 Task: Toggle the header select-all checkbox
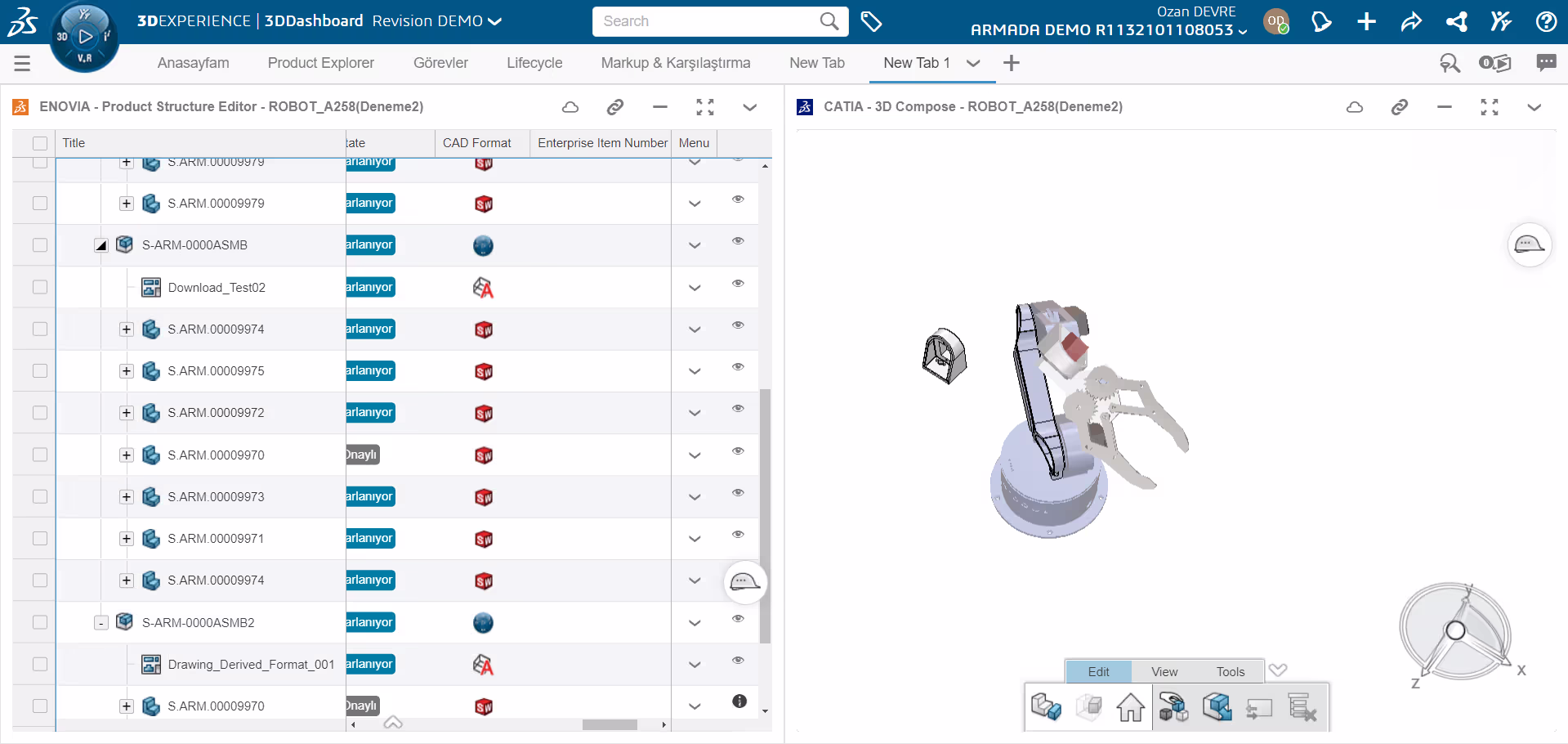tap(40, 143)
